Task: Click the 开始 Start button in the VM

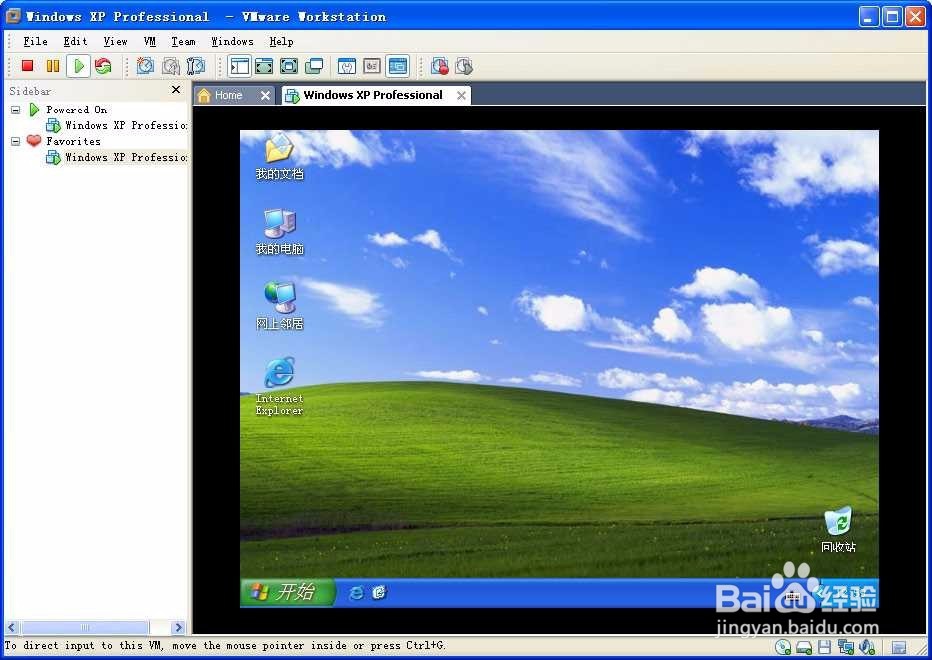Action: coord(288,592)
